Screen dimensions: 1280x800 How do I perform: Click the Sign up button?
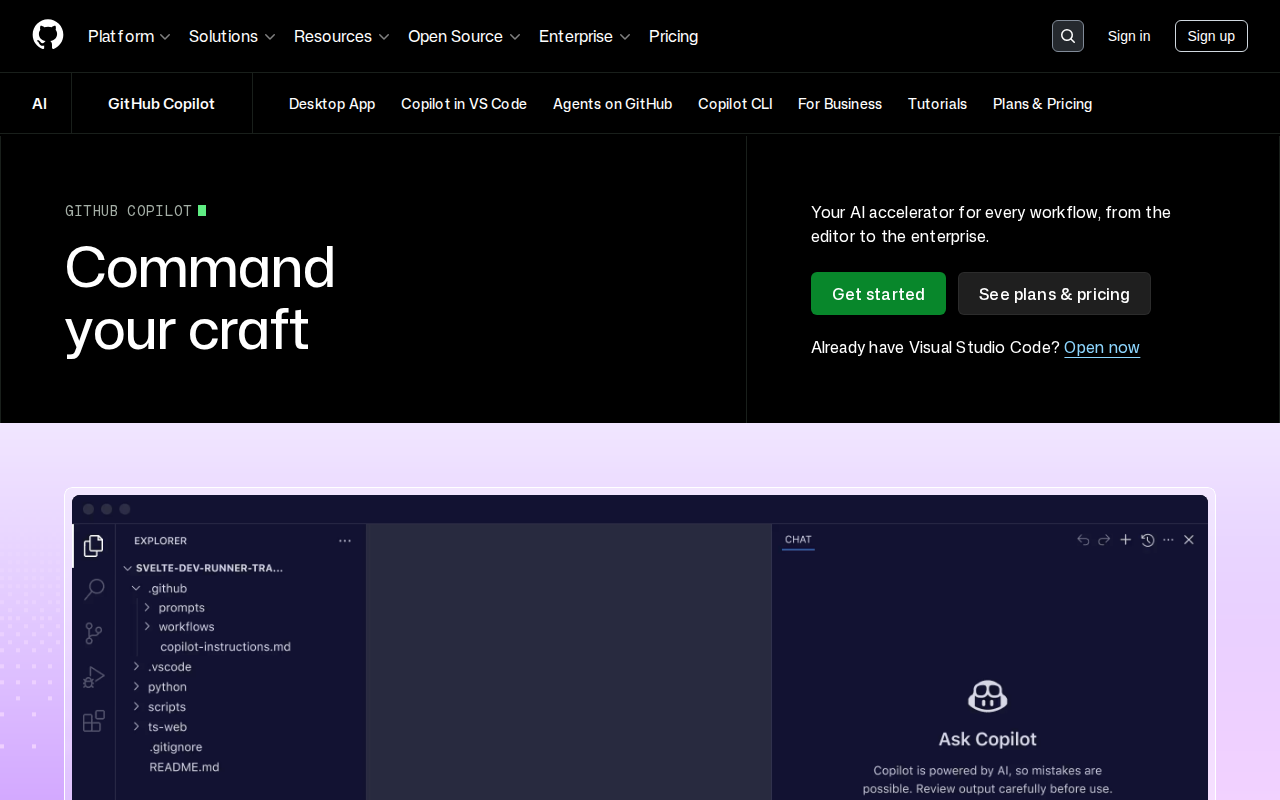pyautogui.click(x=1211, y=36)
